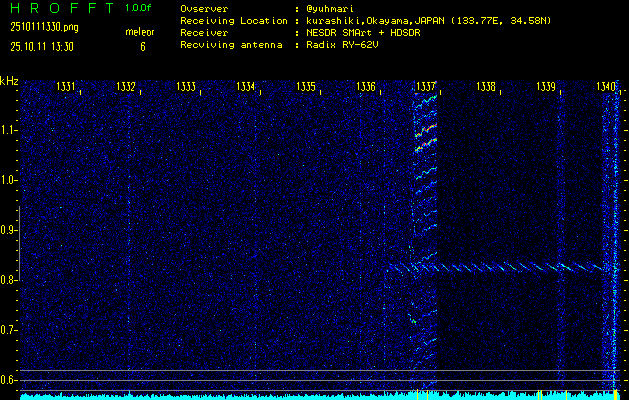Viewport: 629px width, 400px height.
Task: Click the kHz axis unit label
Action: pos(9,81)
